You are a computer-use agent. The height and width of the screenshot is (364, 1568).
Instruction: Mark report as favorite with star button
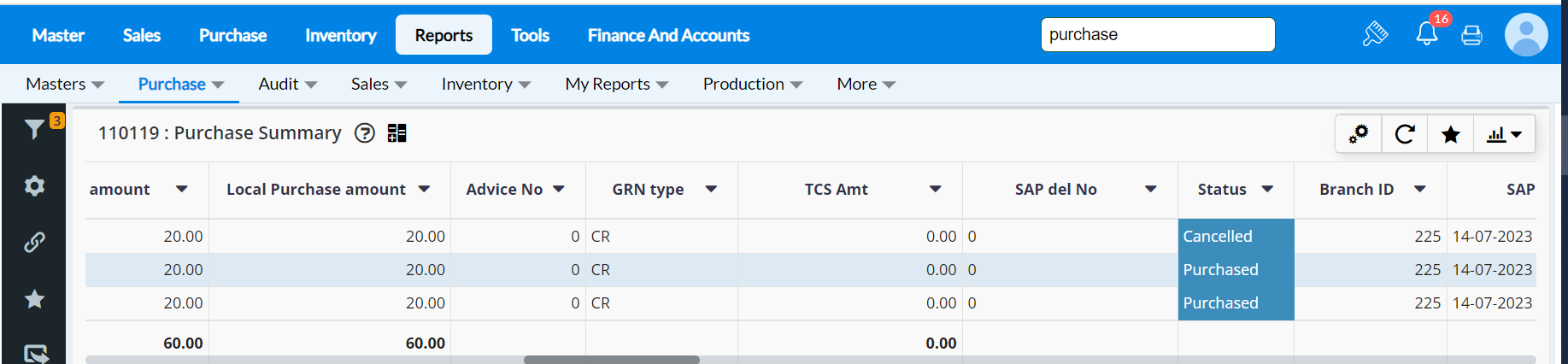point(1450,134)
